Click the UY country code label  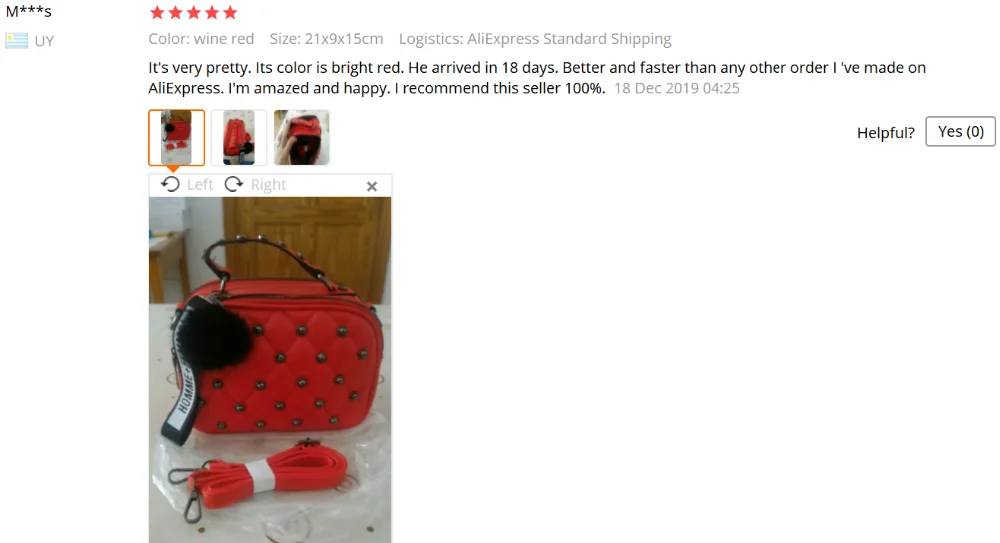tap(44, 41)
